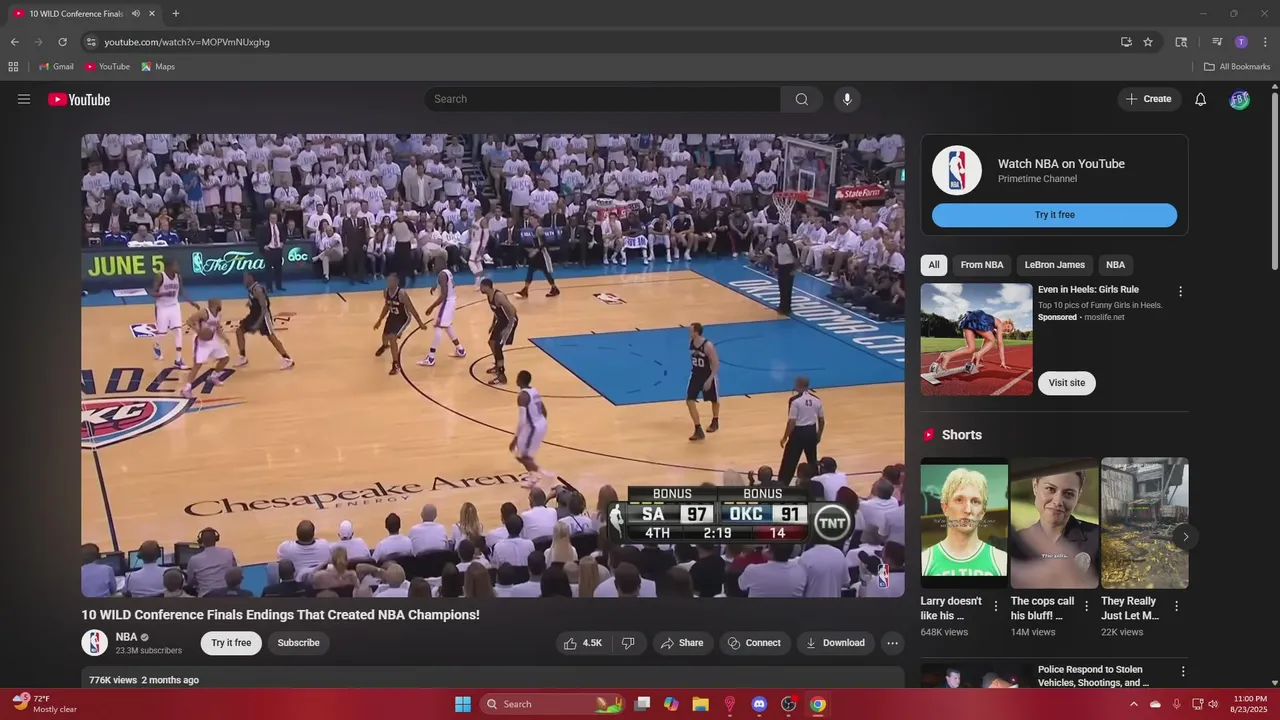
Task: Open File Explorer from the taskbar
Action: (700, 704)
